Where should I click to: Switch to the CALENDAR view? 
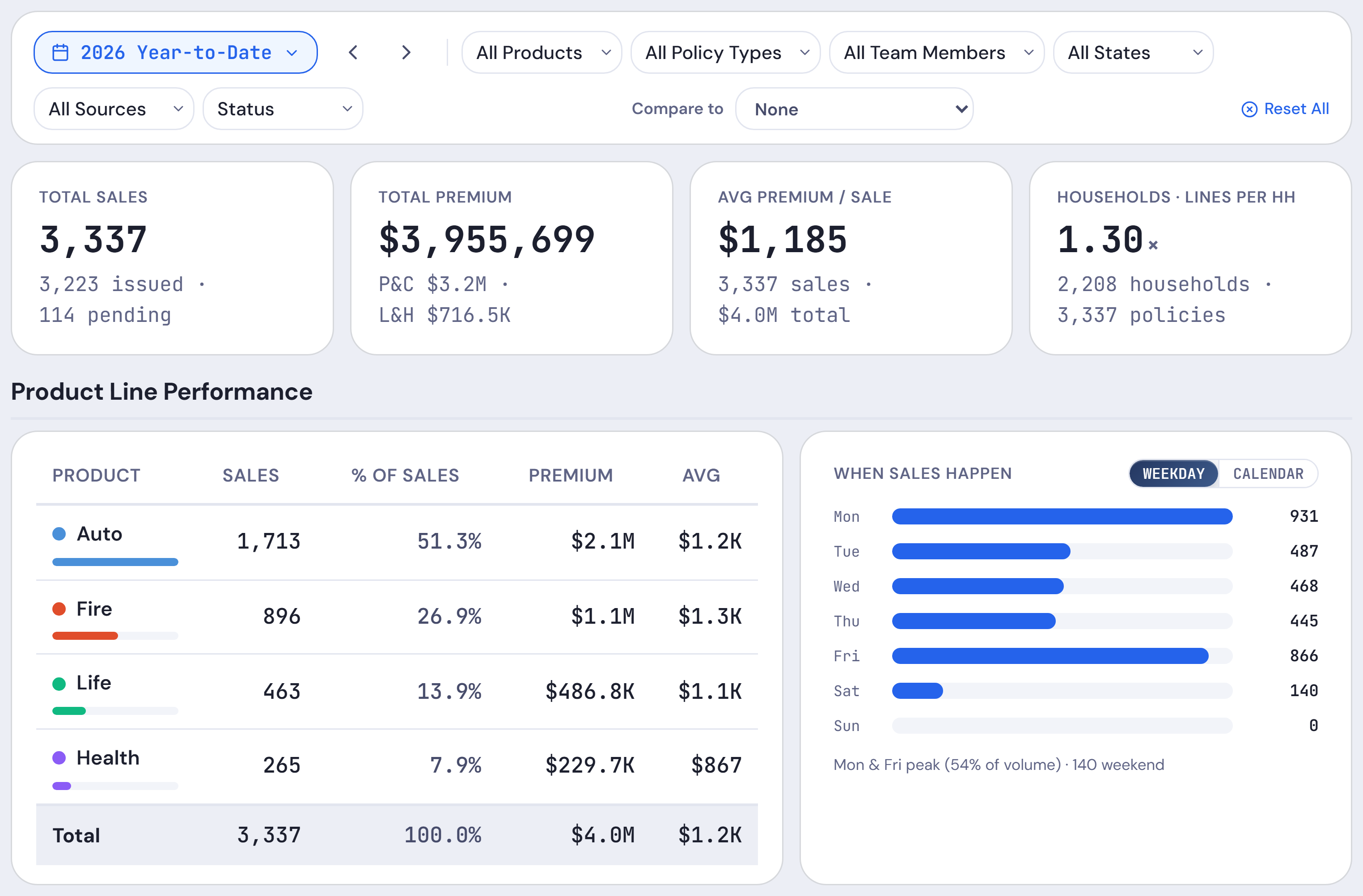click(1268, 473)
